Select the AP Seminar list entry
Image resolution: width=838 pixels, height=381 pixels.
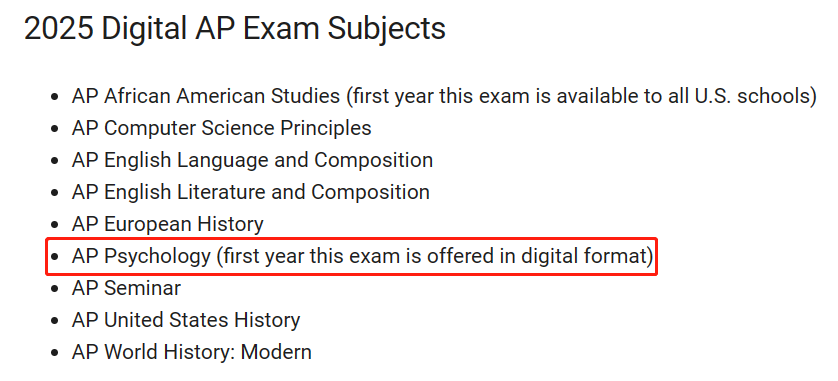[126, 288]
